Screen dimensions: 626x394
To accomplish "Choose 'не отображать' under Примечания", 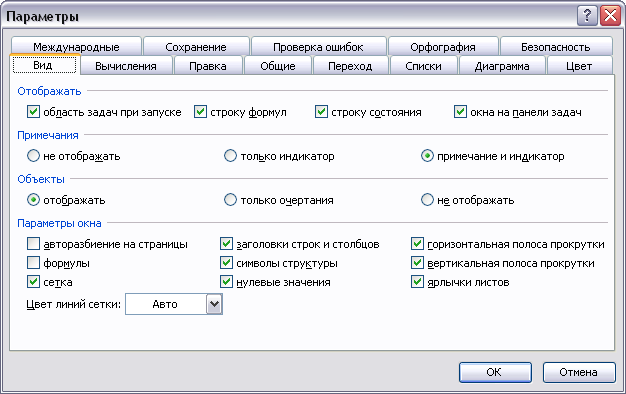I will coord(34,156).
